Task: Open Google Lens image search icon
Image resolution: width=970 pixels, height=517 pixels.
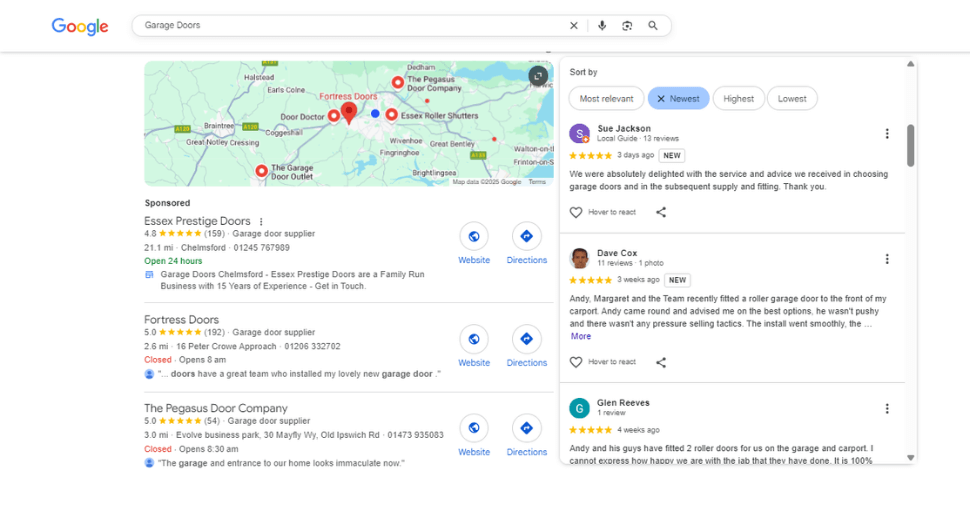Action: click(627, 26)
